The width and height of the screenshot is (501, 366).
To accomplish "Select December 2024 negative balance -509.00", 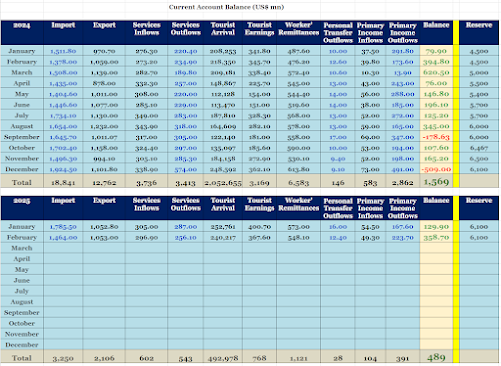I will tap(436, 169).
